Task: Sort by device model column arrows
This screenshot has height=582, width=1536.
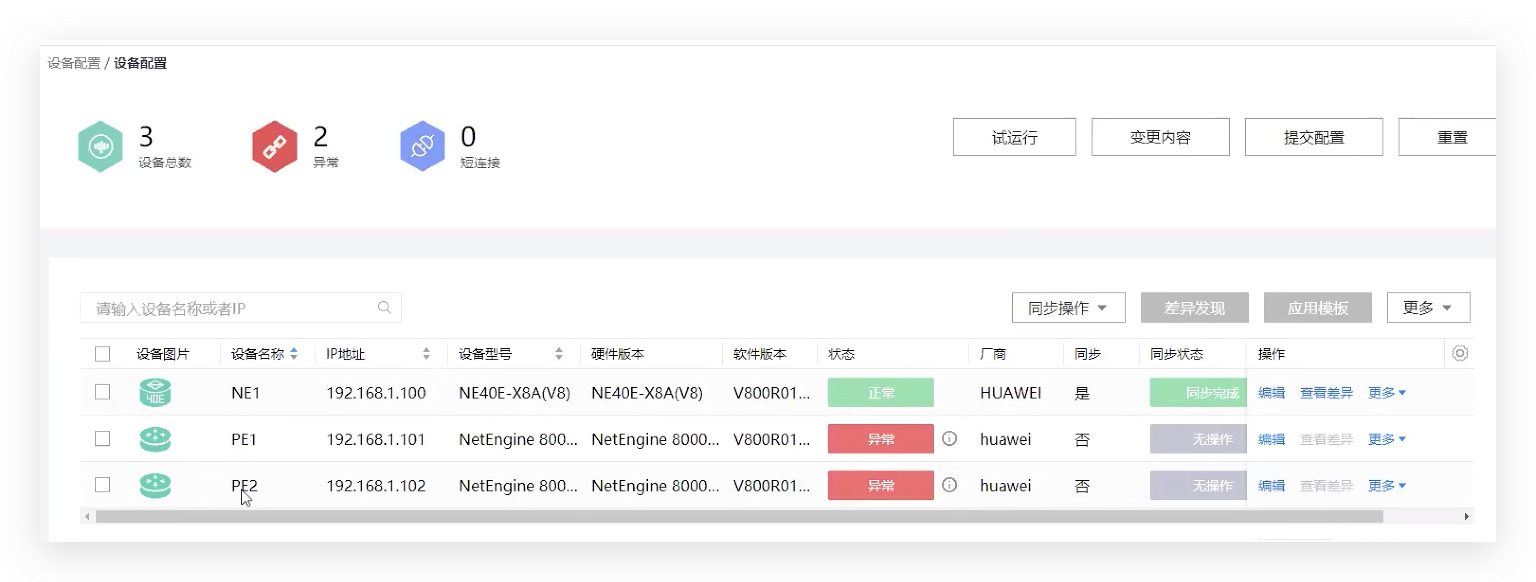Action: pos(559,354)
